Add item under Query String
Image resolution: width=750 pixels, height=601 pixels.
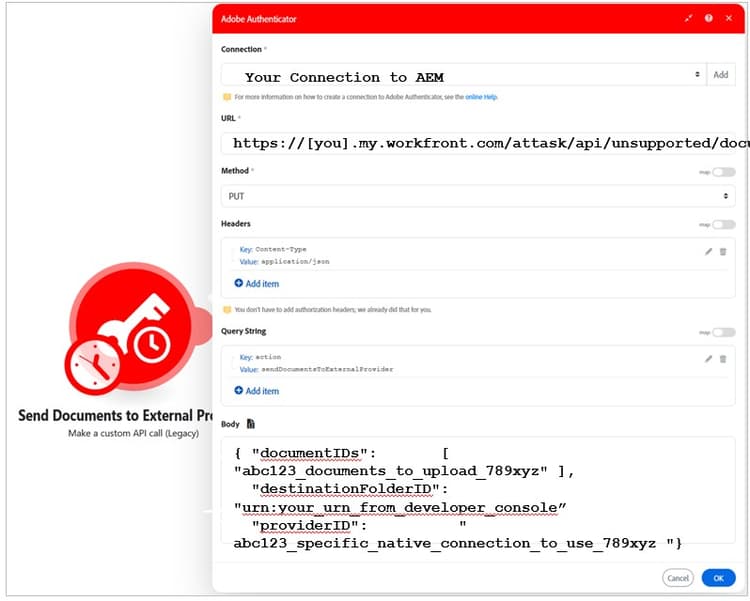click(256, 390)
